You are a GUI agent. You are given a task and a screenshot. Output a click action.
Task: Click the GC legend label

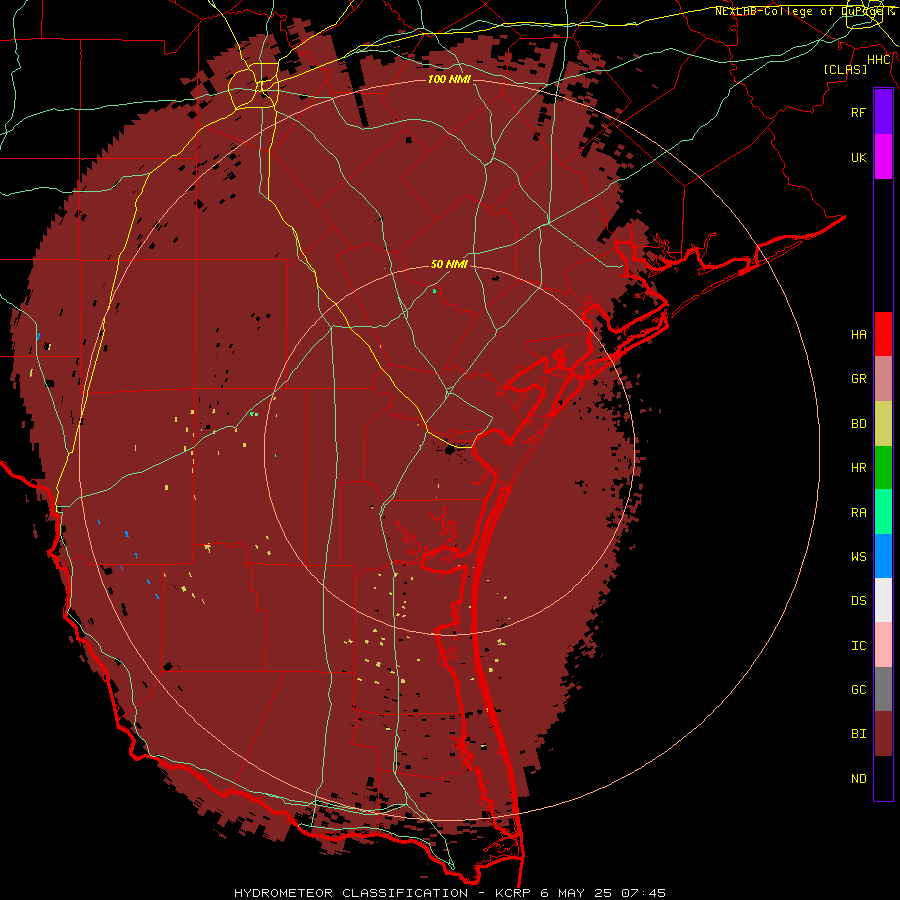(x=859, y=690)
